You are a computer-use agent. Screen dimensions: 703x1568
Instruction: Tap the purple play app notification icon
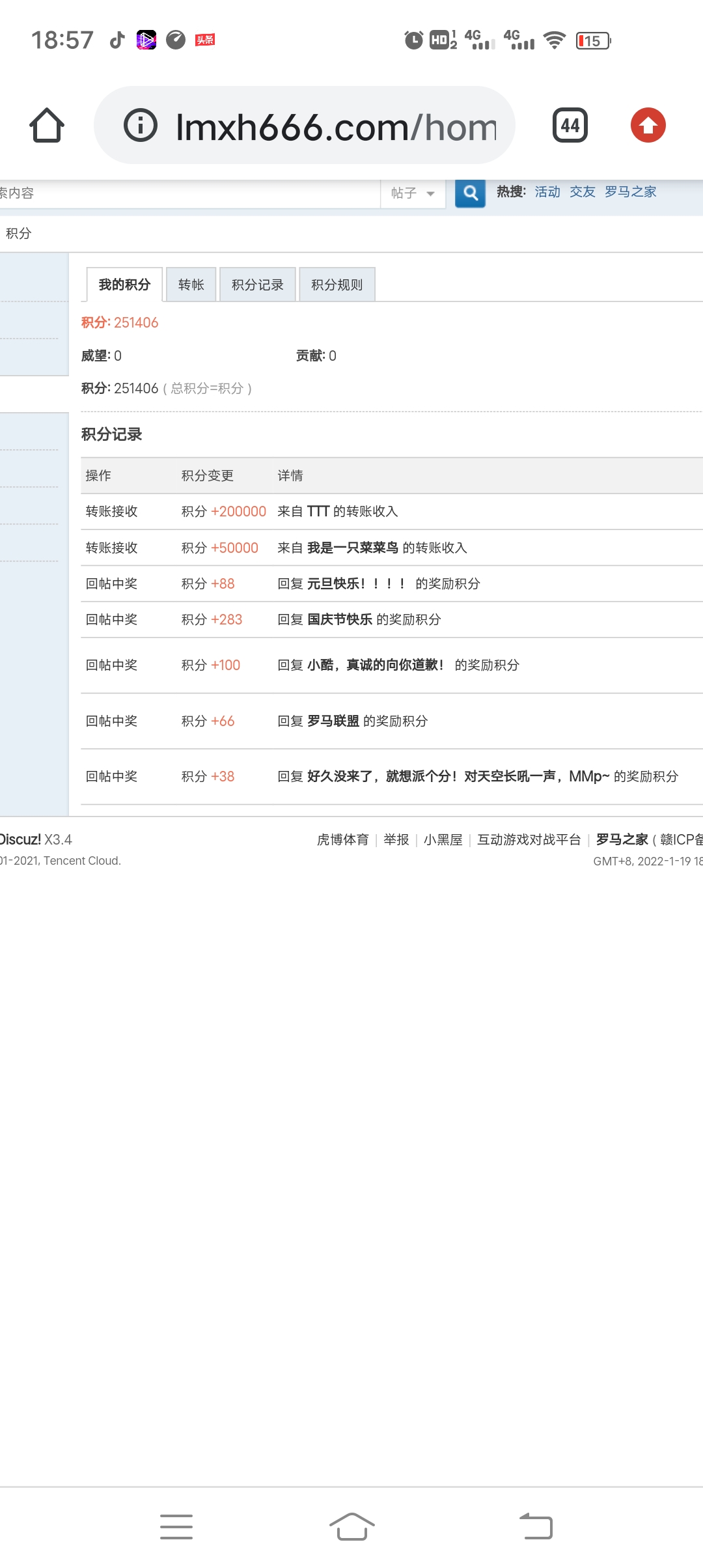click(146, 40)
